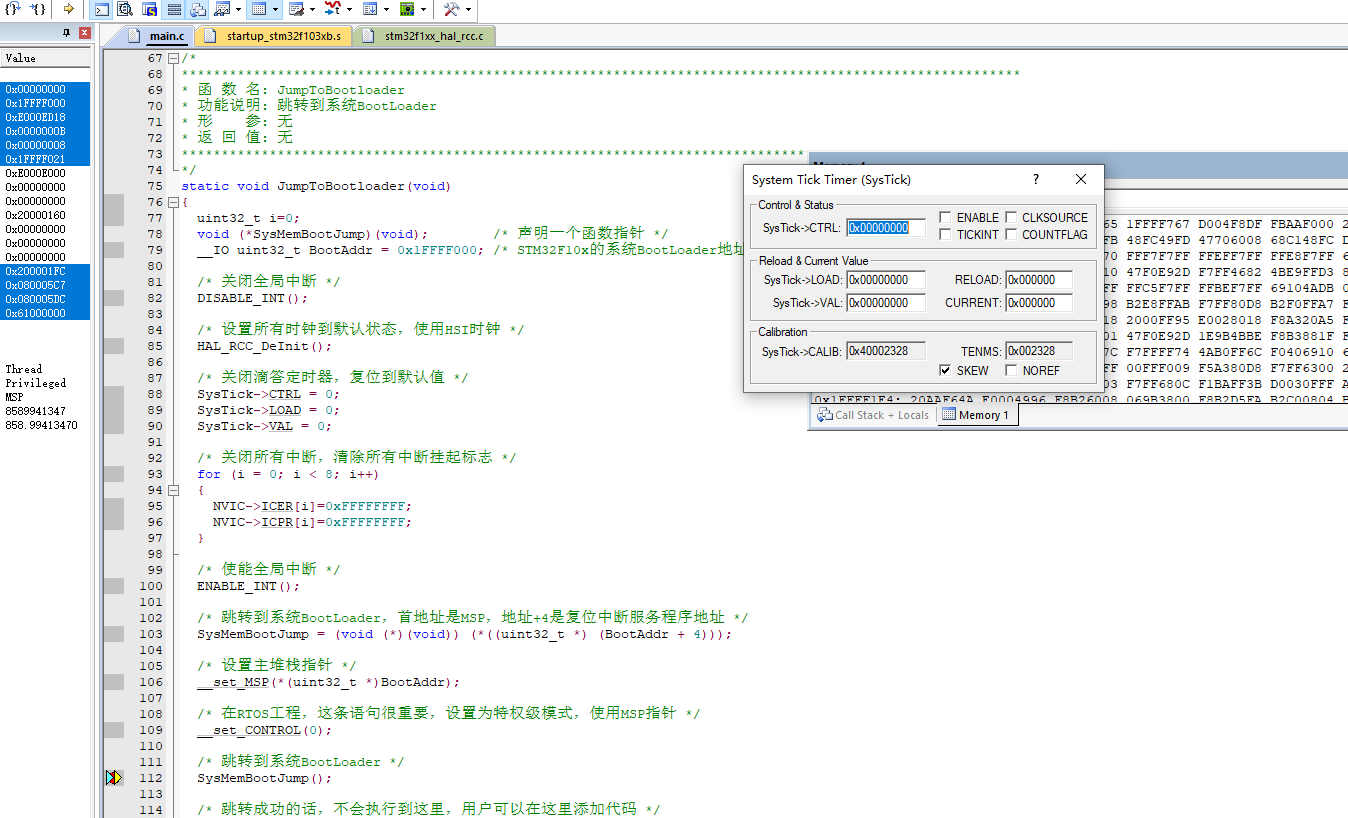
Task: Click the Step Over debug icon
Action: coord(13,9)
